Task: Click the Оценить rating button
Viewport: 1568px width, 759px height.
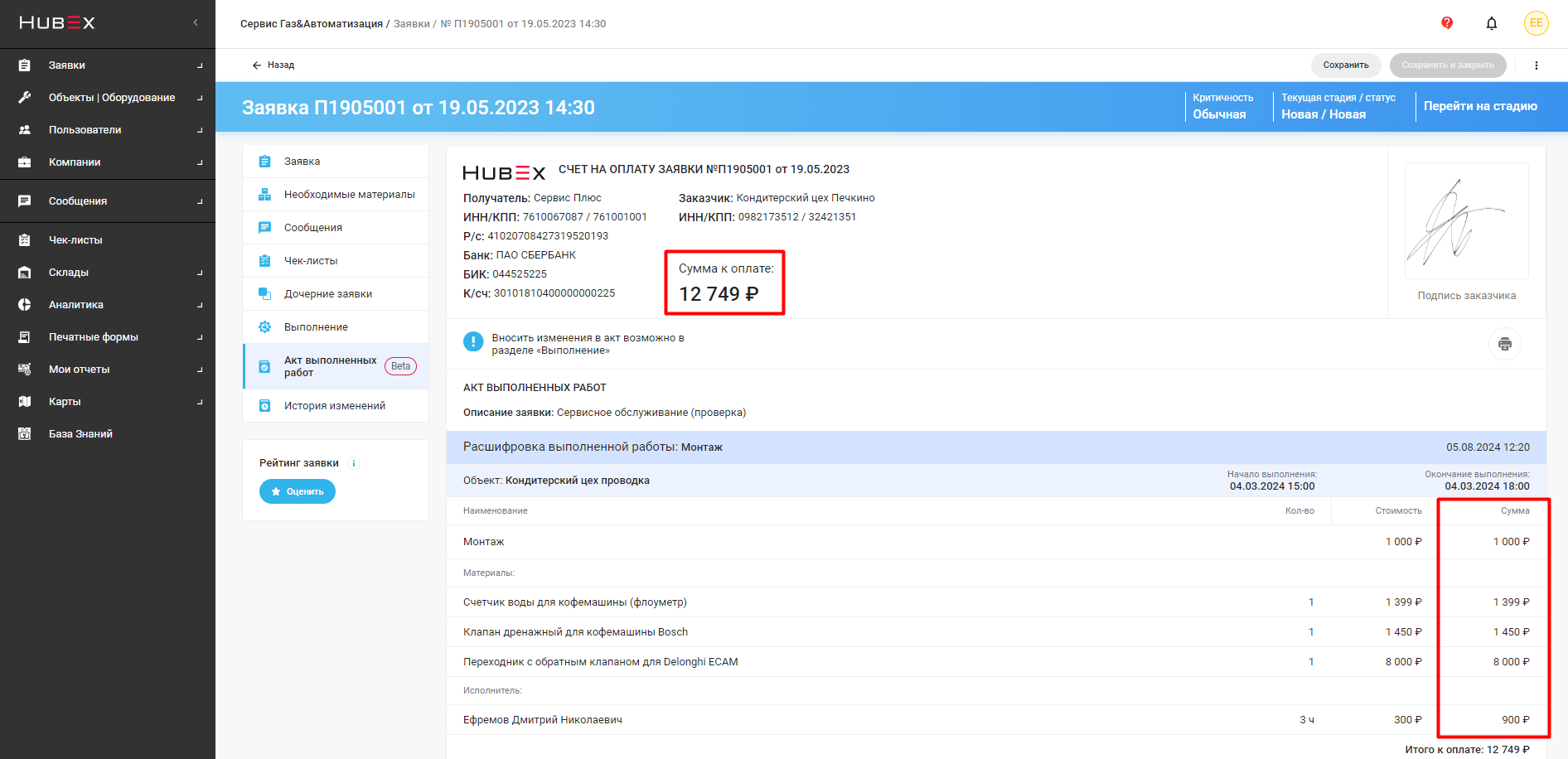Action: pos(298,491)
